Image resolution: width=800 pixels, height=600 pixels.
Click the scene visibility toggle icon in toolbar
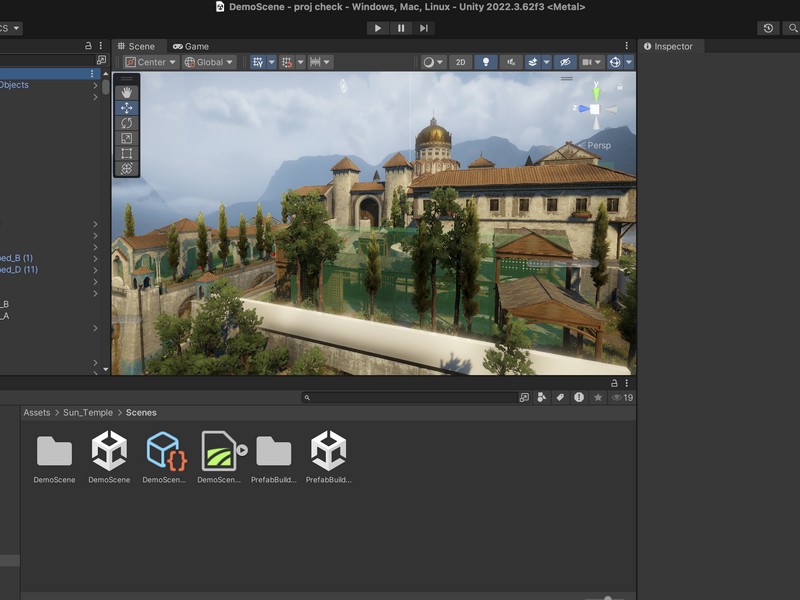[x=566, y=62]
